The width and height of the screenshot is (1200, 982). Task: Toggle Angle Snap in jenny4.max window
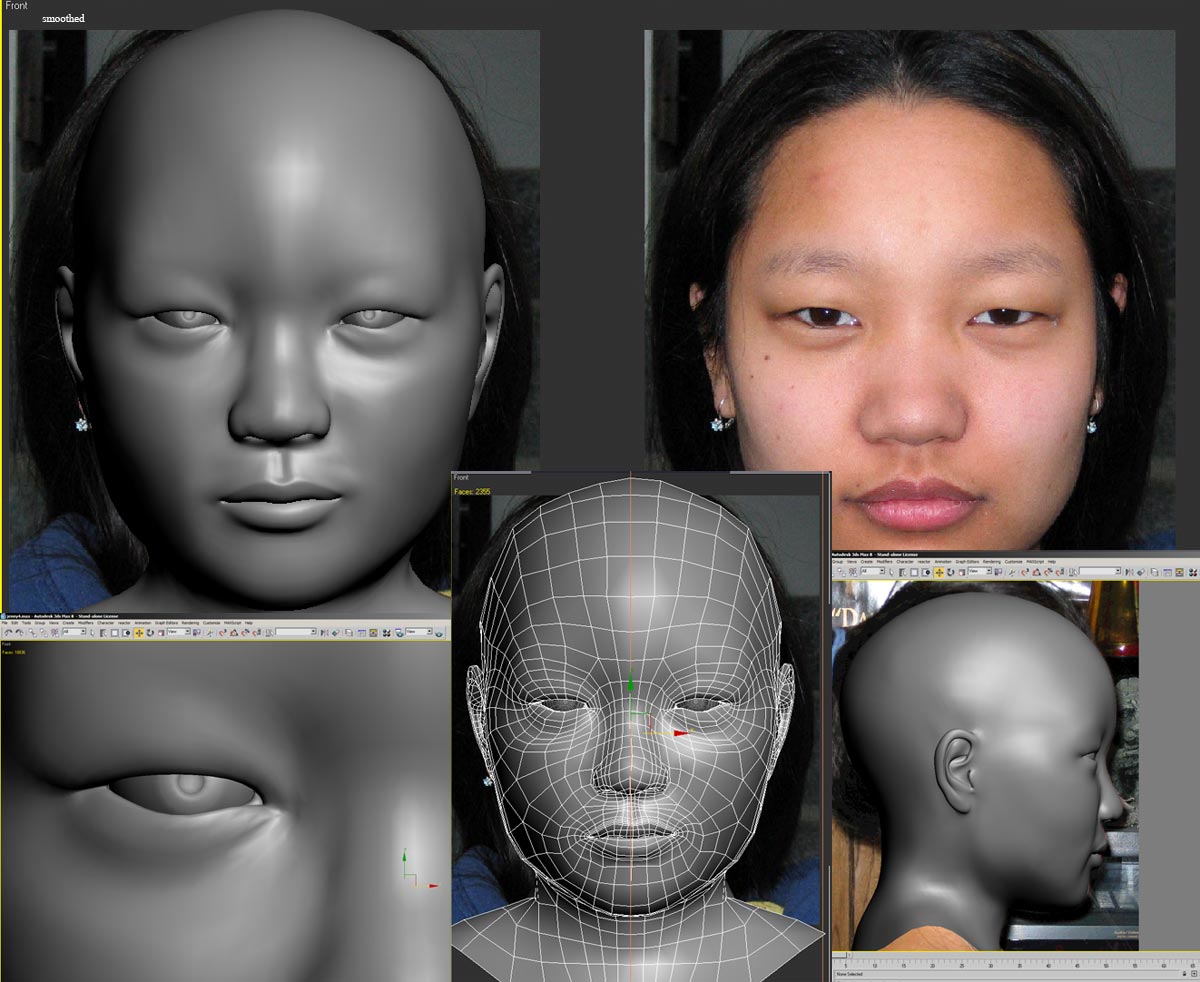(234, 633)
